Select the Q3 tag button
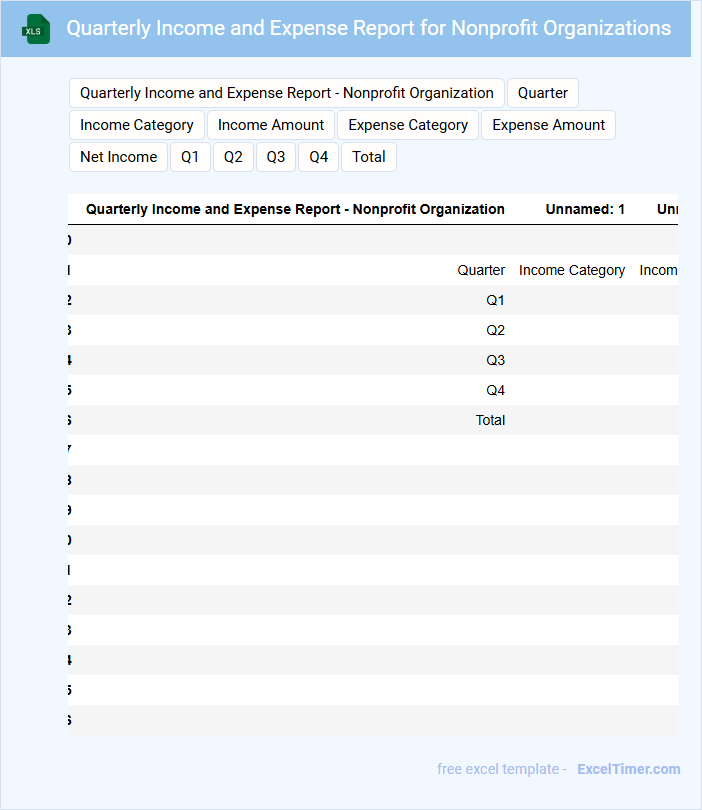 276,157
